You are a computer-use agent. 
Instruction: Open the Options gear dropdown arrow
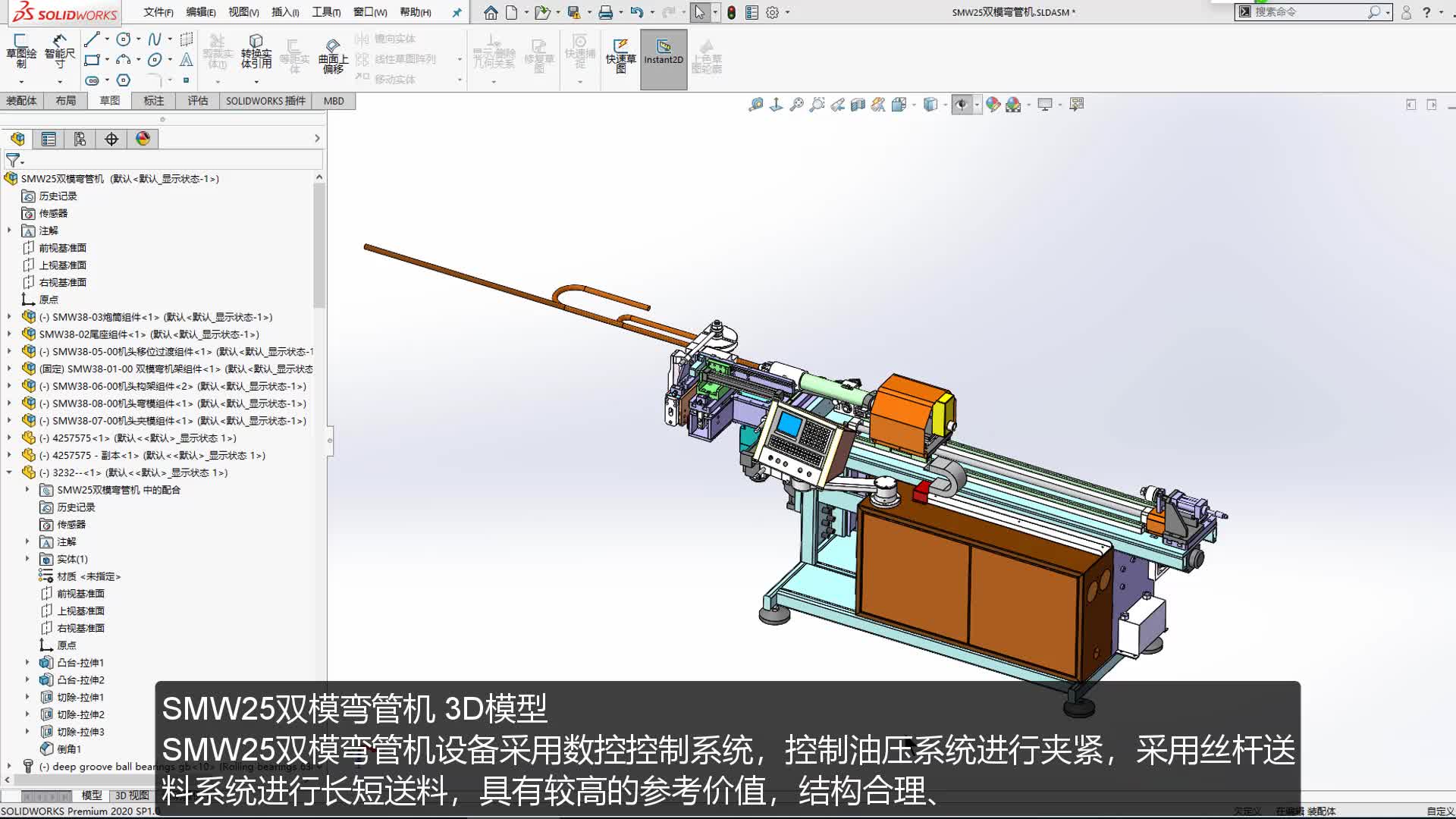click(787, 13)
